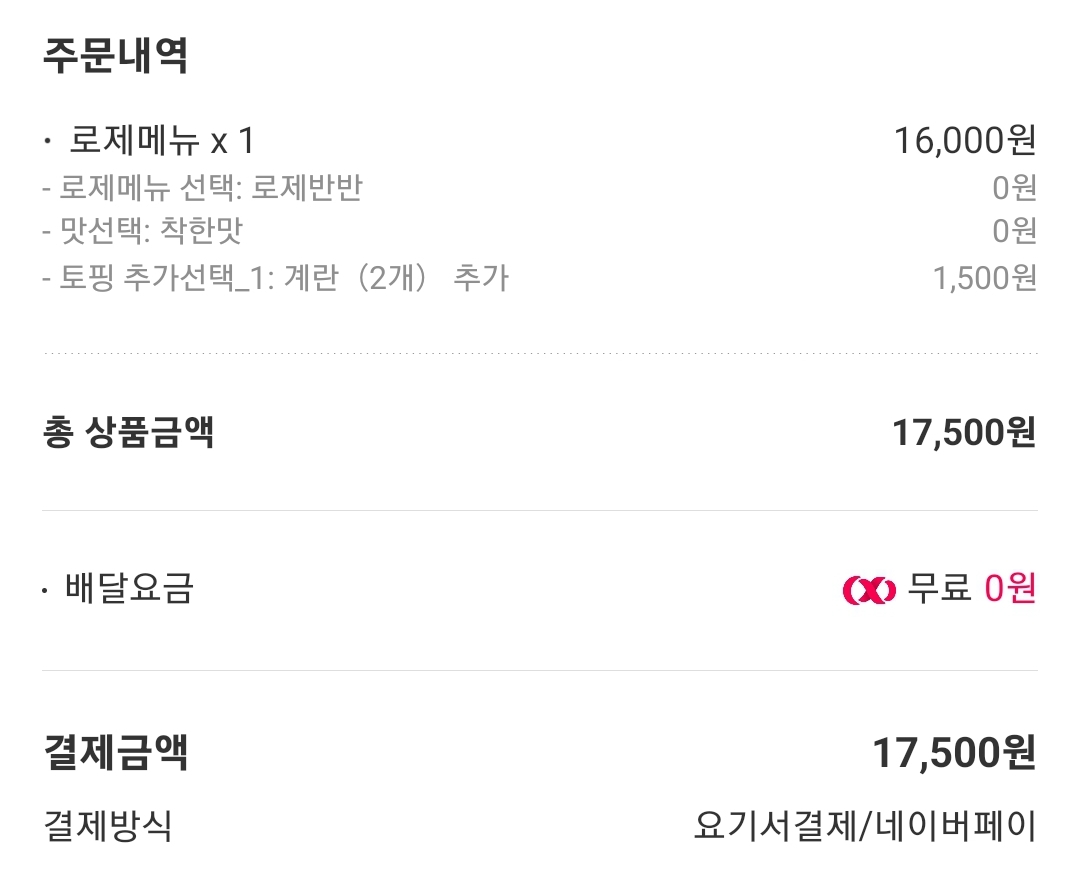Click the red 0원 delivery fee
Viewport: 1080px width, 875px height.
click(1010, 588)
